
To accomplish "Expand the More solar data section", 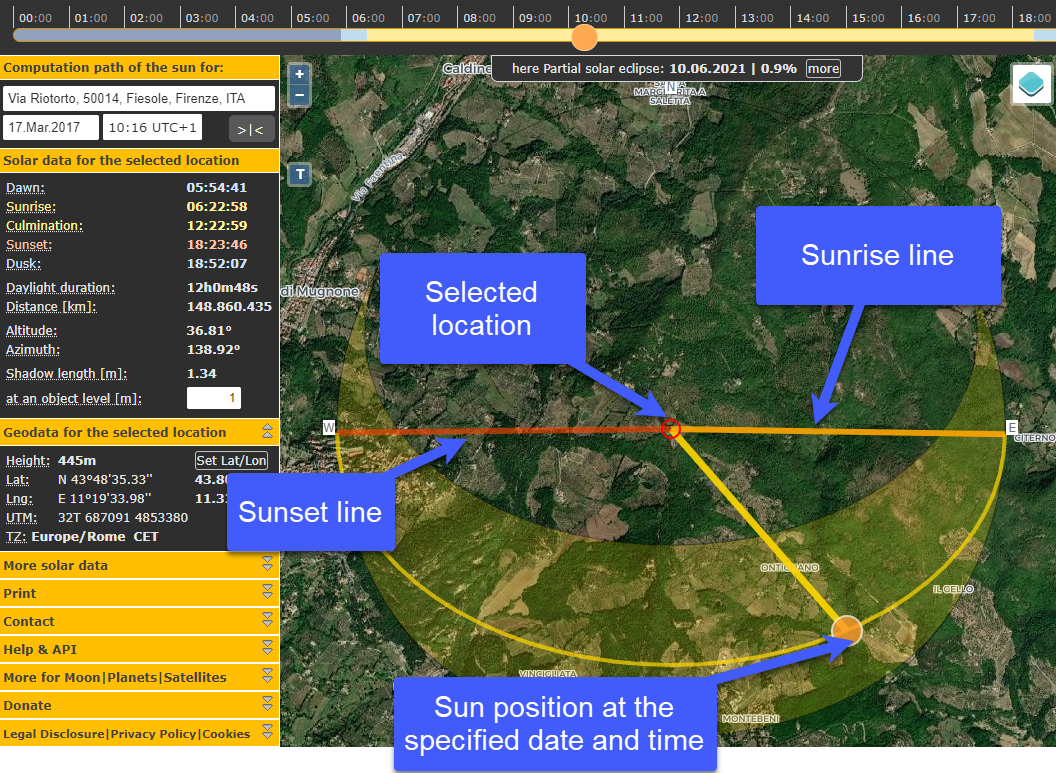I will click(x=267, y=565).
